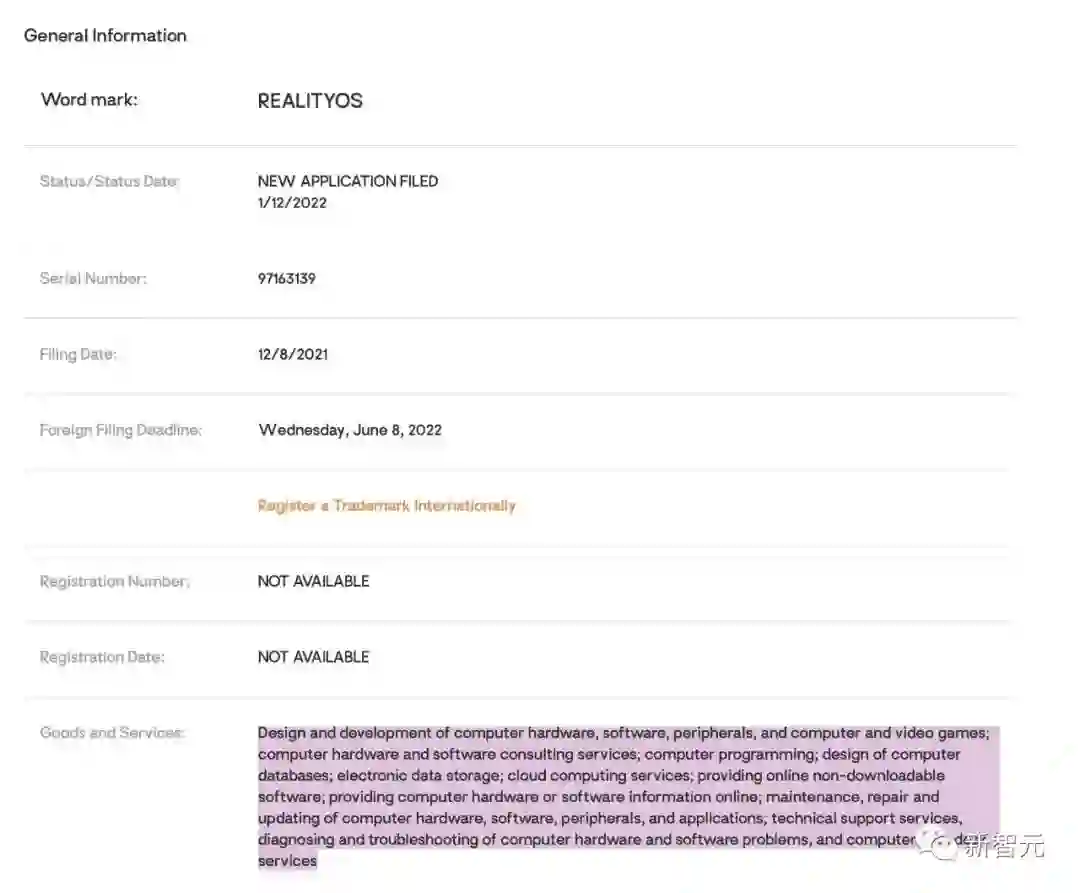Click the Registration Date label

[102, 657]
